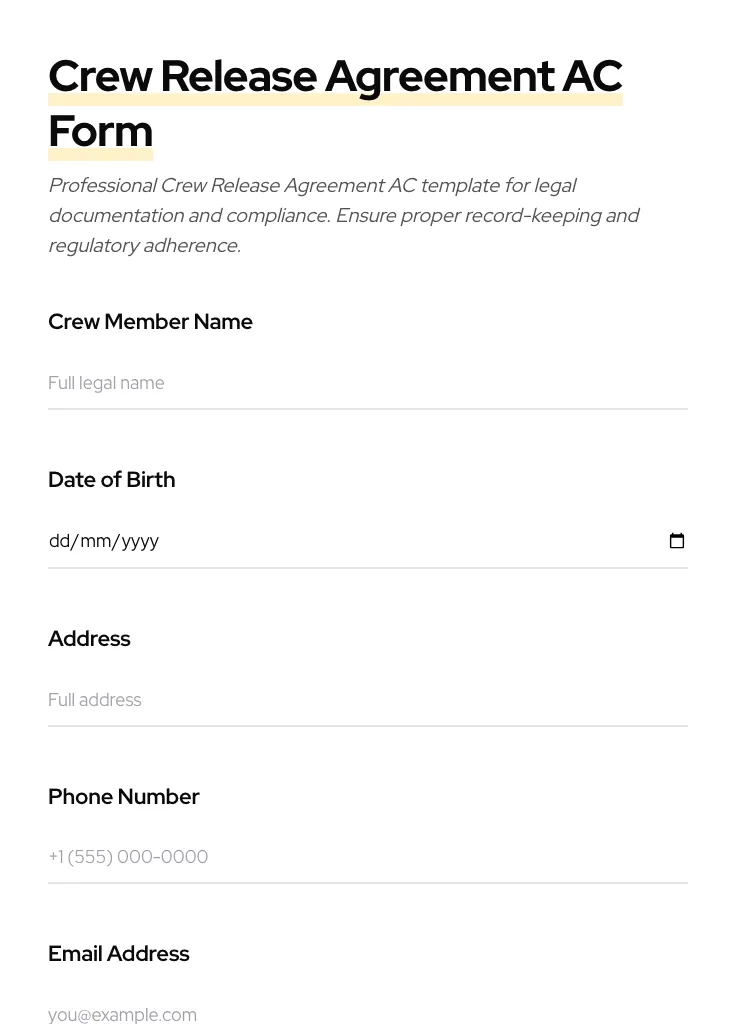736x1024 pixels.
Task: Select the yyyy year segment of date
Action: point(140,541)
